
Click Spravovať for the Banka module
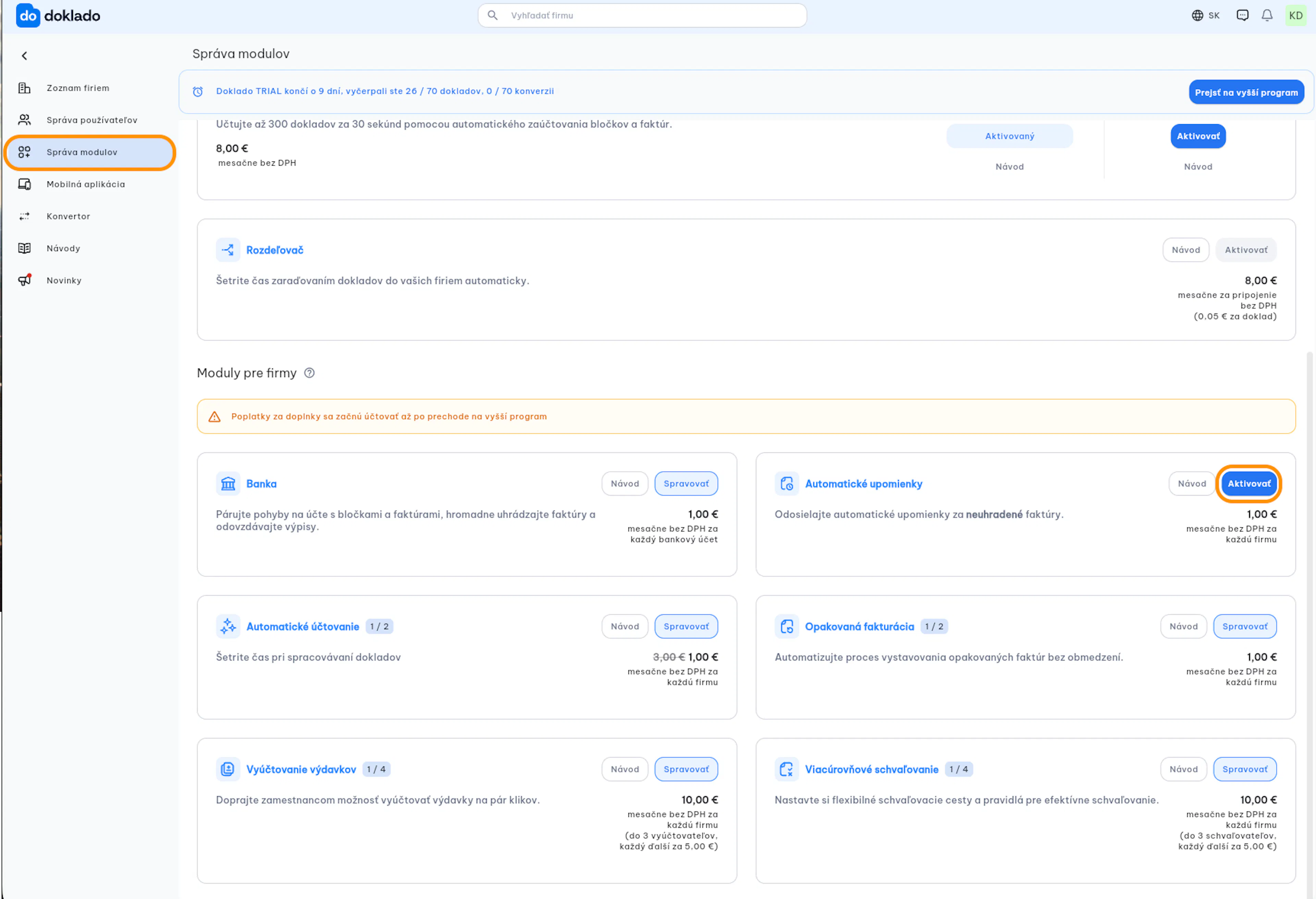click(686, 484)
